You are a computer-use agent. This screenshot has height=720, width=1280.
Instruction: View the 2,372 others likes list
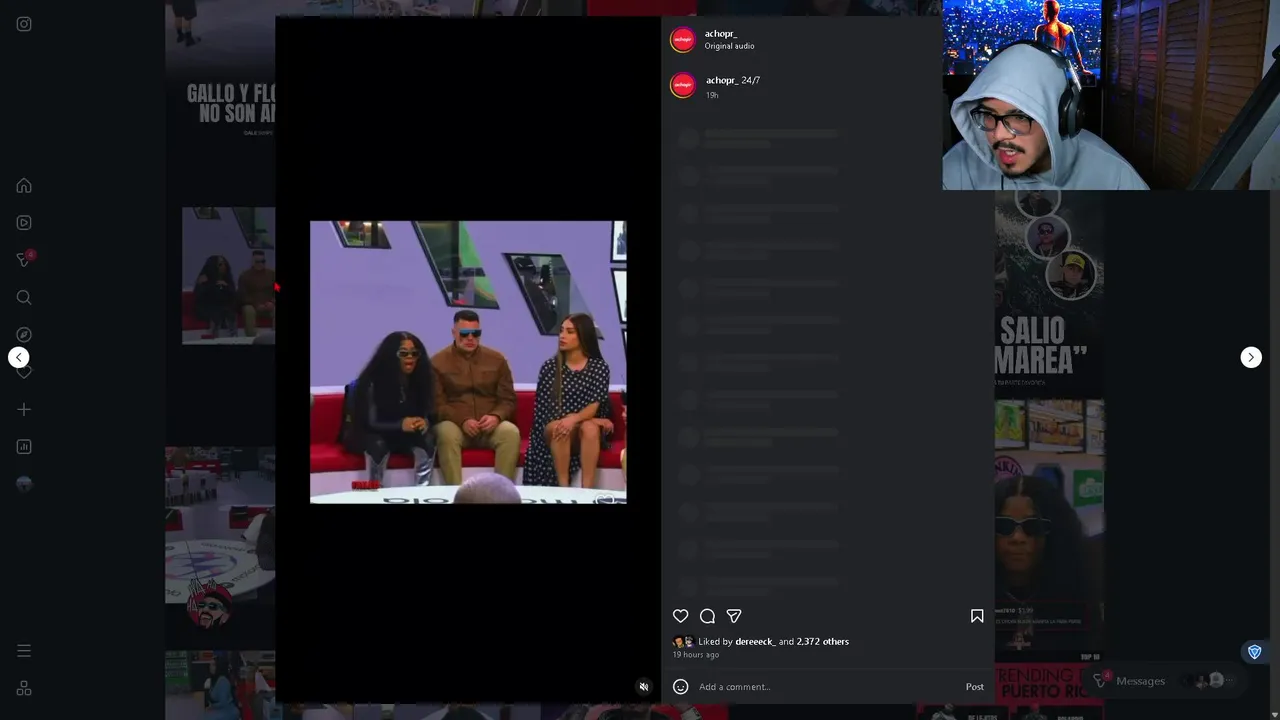[x=823, y=642]
